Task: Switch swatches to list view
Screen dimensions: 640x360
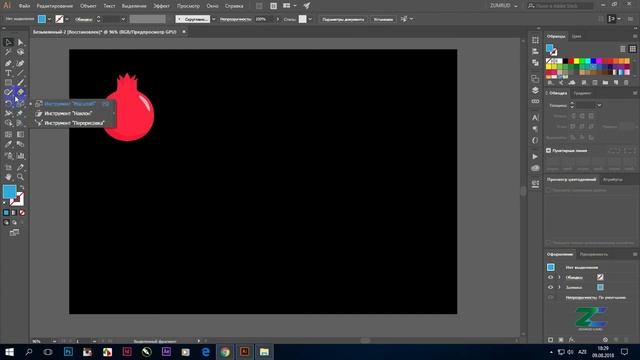Action: (x=622, y=49)
